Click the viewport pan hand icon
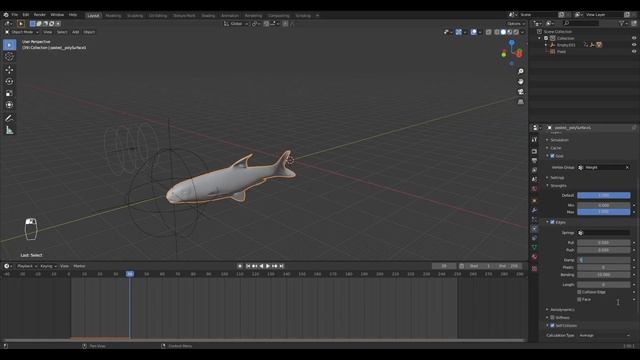 click(520, 82)
